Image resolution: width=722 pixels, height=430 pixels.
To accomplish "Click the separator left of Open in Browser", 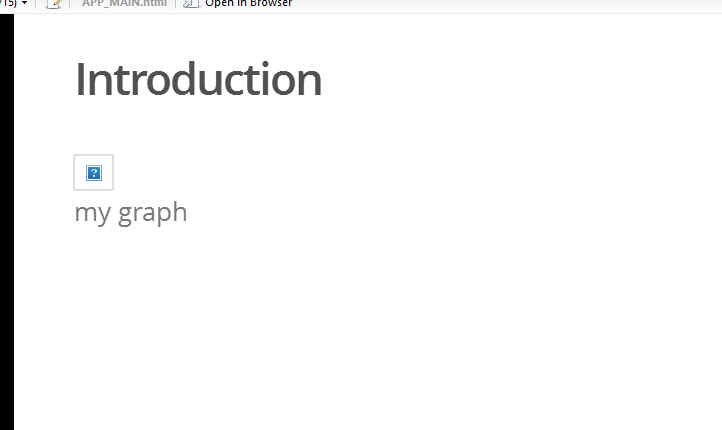I will 176,4.
